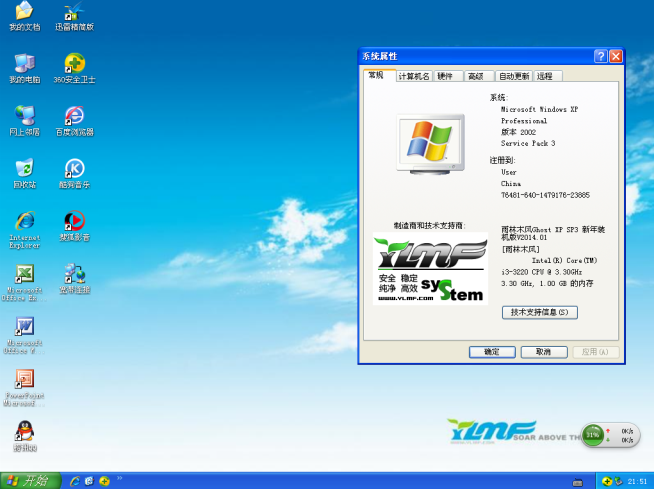This screenshot has height=489, width=654.
Task: Confirm with the 确定 button
Action: tap(492, 352)
